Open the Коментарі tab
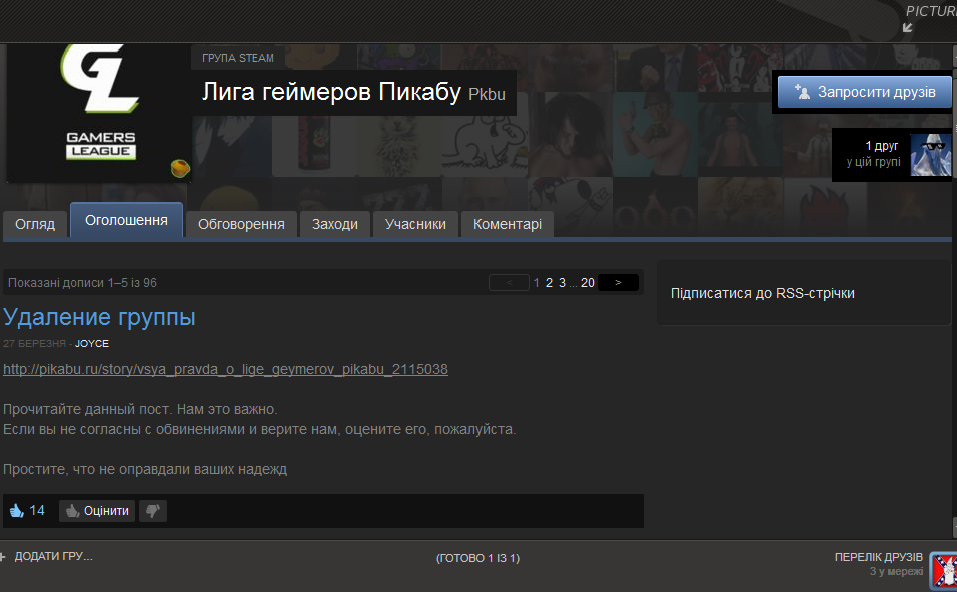Image resolution: width=957 pixels, height=592 pixels. (507, 224)
